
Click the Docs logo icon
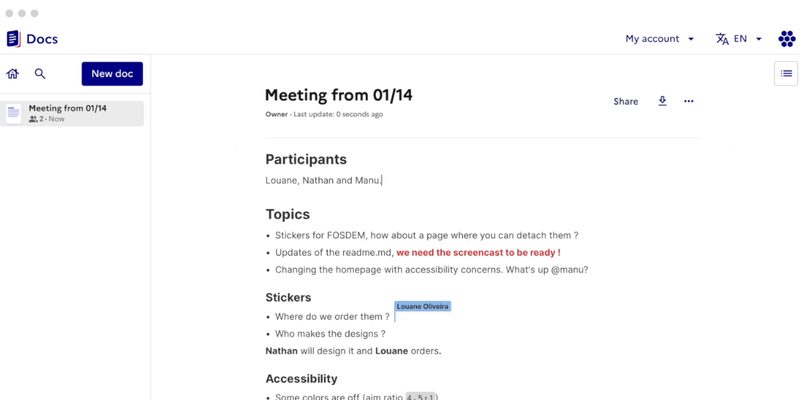tap(13, 39)
